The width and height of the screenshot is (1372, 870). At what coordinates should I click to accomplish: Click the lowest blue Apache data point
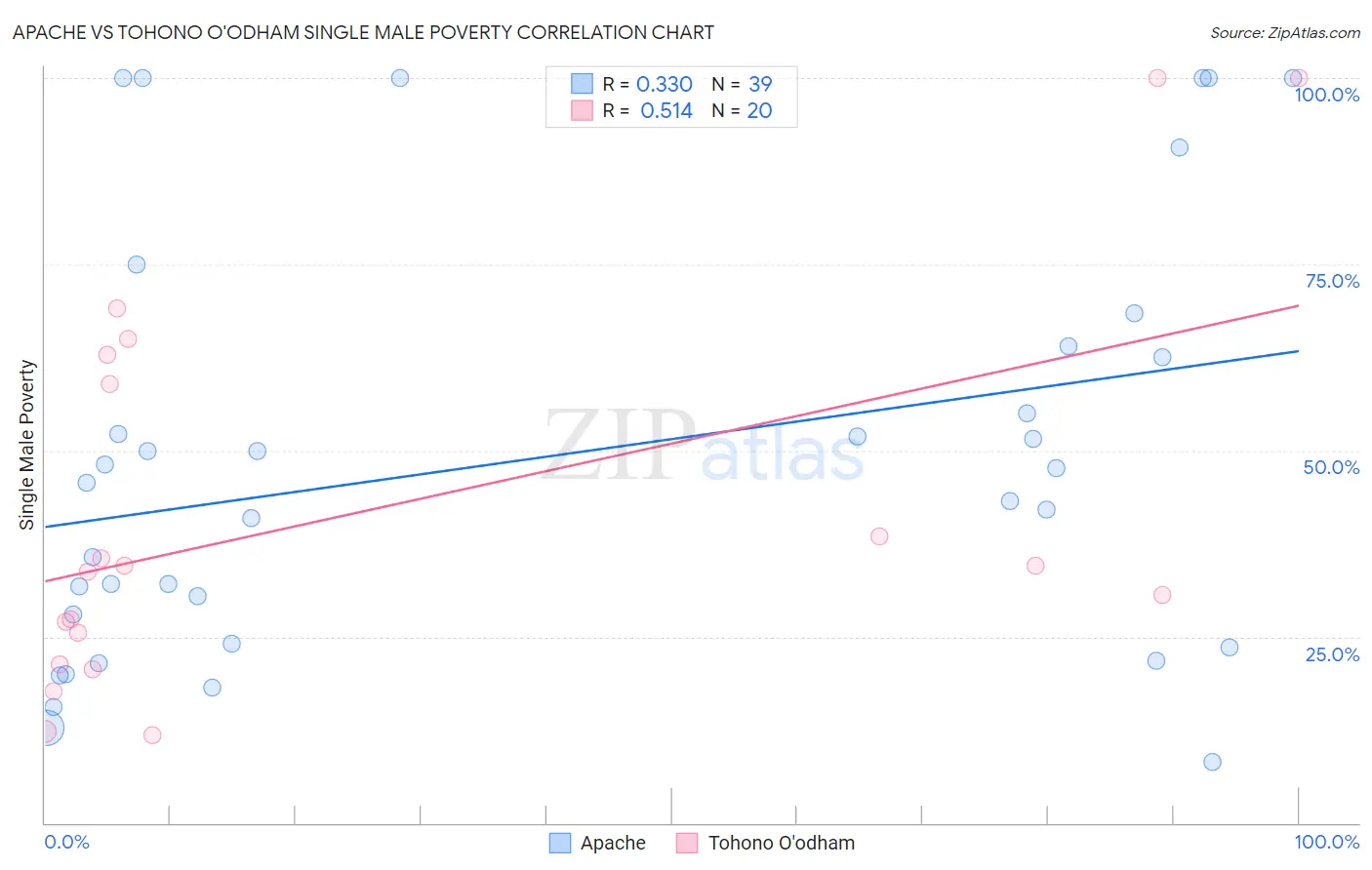pyautogui.click(x=1212, y=762)
